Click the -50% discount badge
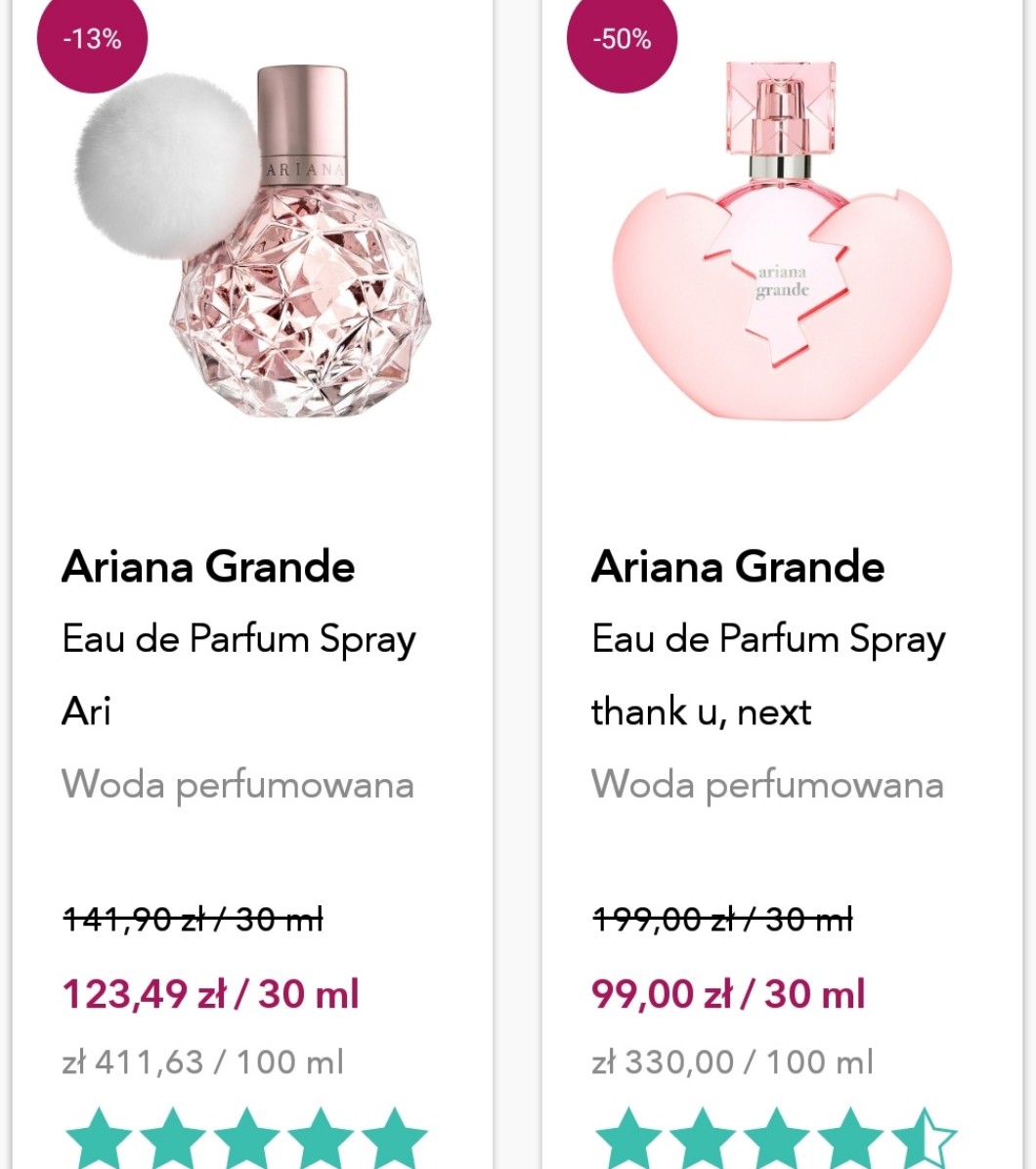Screen dimensions: 1036x1169 pos(622,39)
